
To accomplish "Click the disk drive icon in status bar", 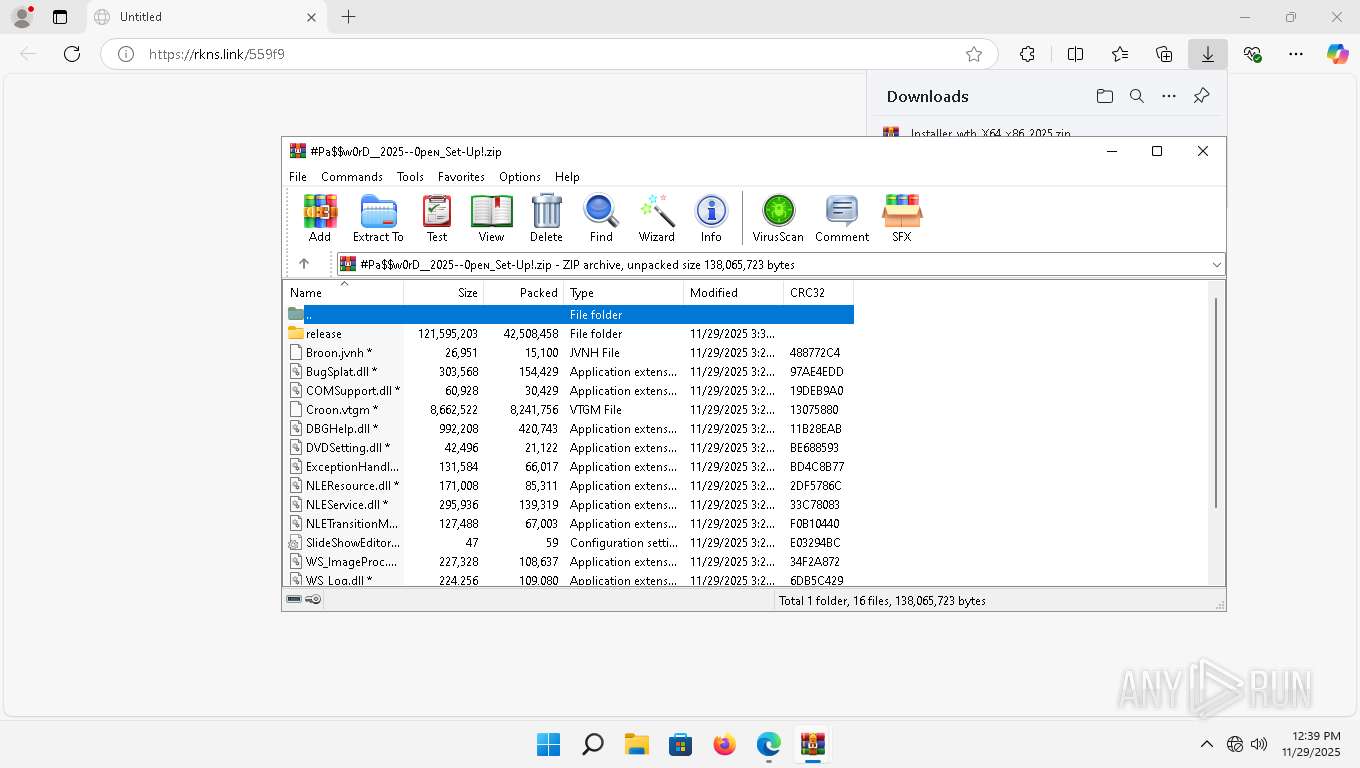I will 294,600.
